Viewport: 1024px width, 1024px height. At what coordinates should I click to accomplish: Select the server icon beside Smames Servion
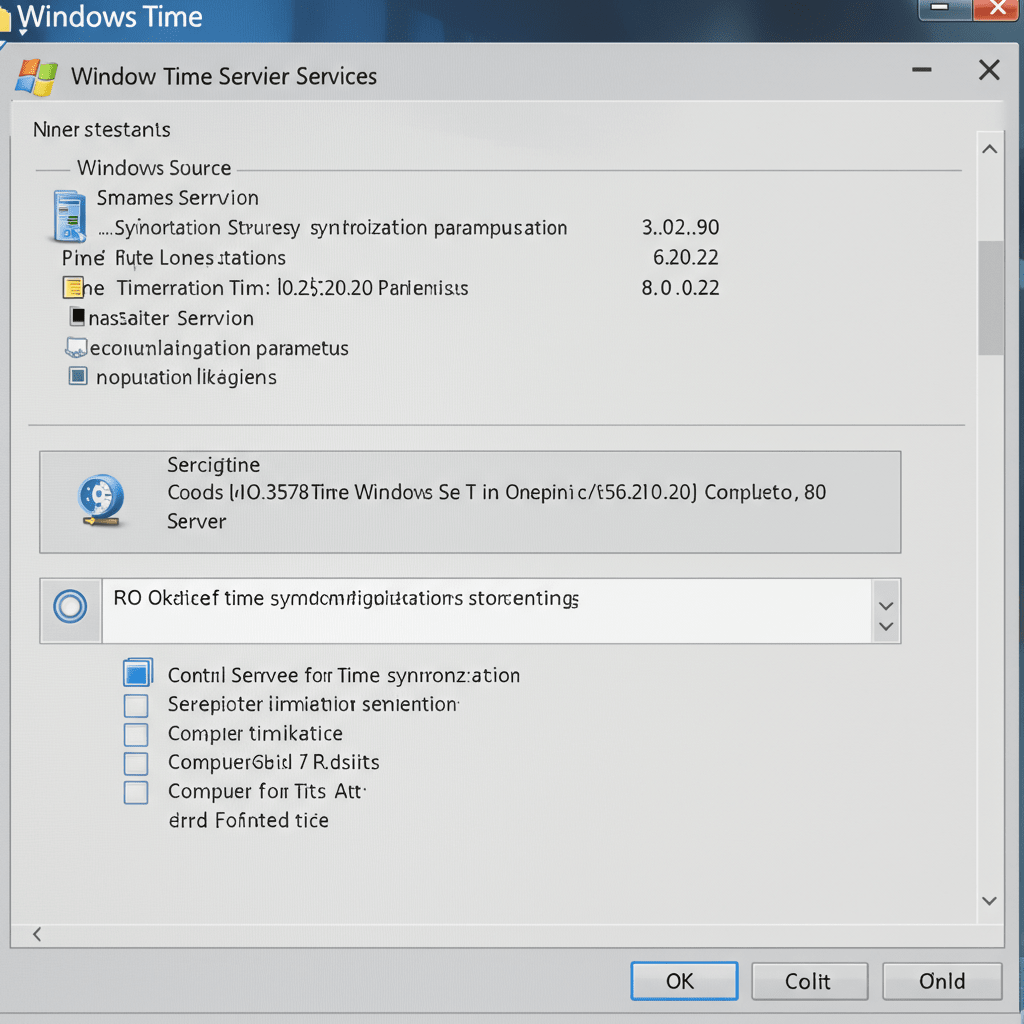tap(70, 216)
